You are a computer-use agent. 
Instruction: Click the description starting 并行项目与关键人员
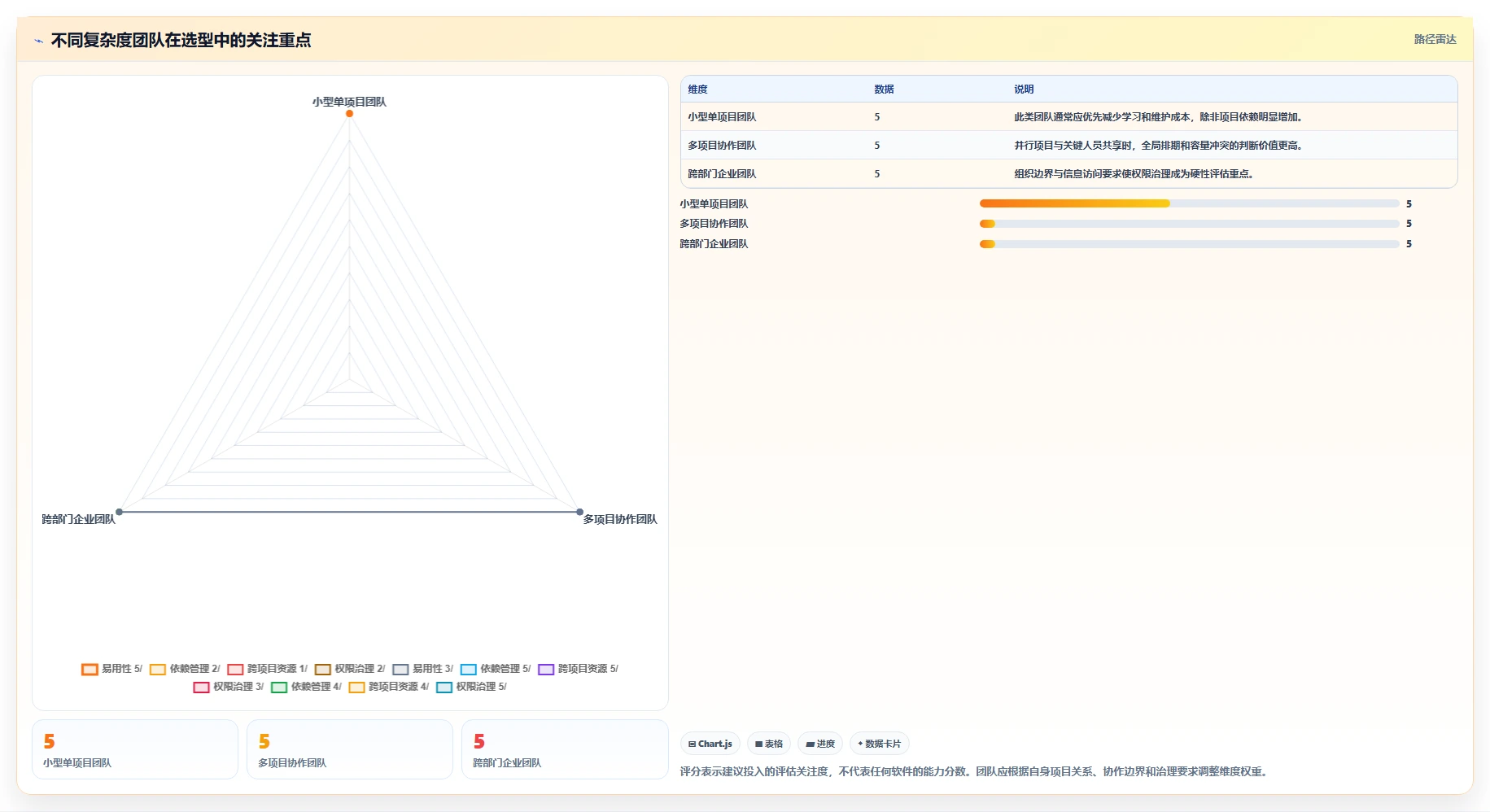pos(1160,146)
